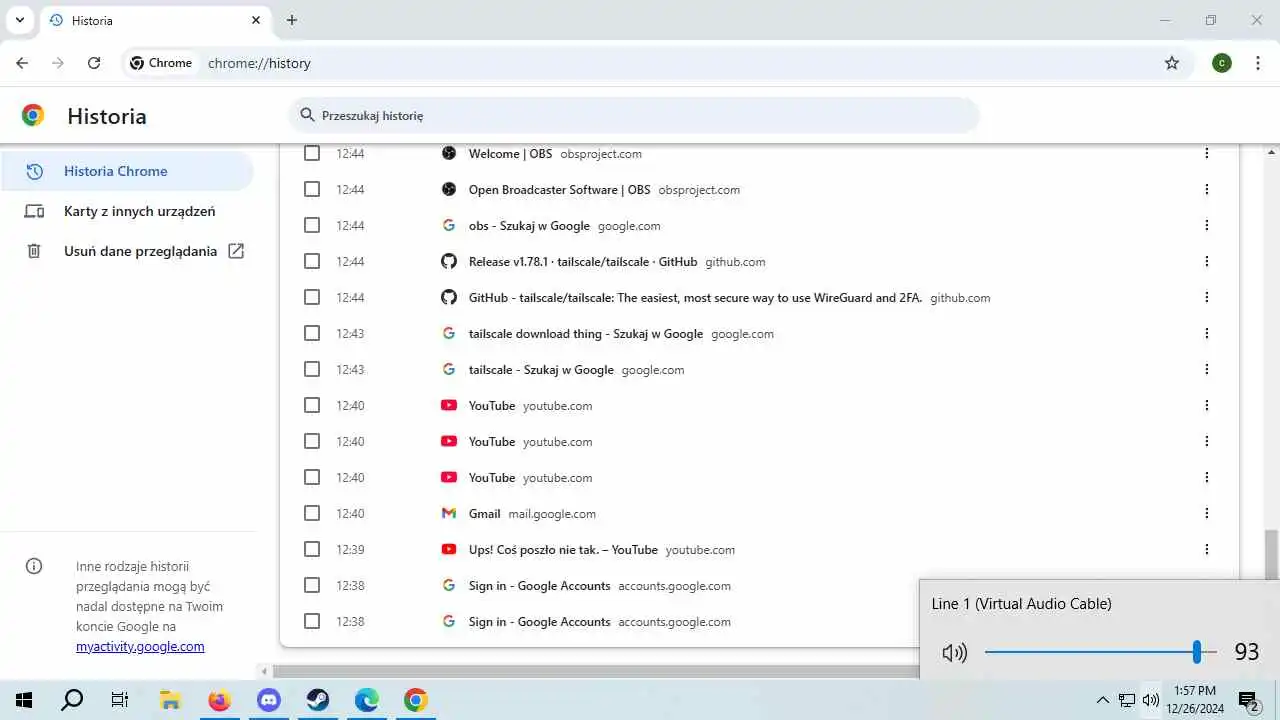This screenshot has height=720, width=1280.
Task: Open the tailscale download thing search link
Action: [586, 334]
